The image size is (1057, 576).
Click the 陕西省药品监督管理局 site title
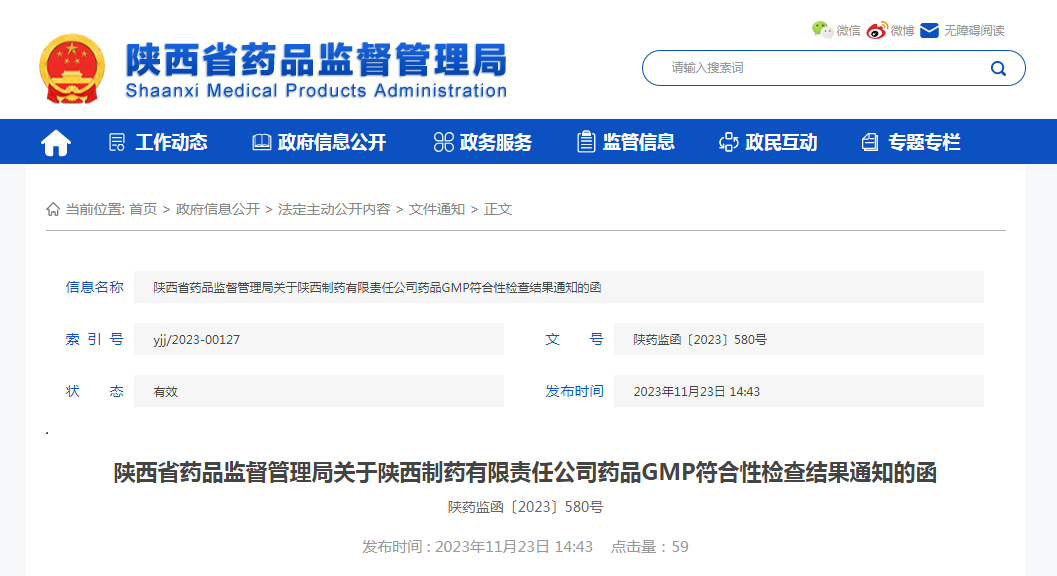(x=316, y=59)
